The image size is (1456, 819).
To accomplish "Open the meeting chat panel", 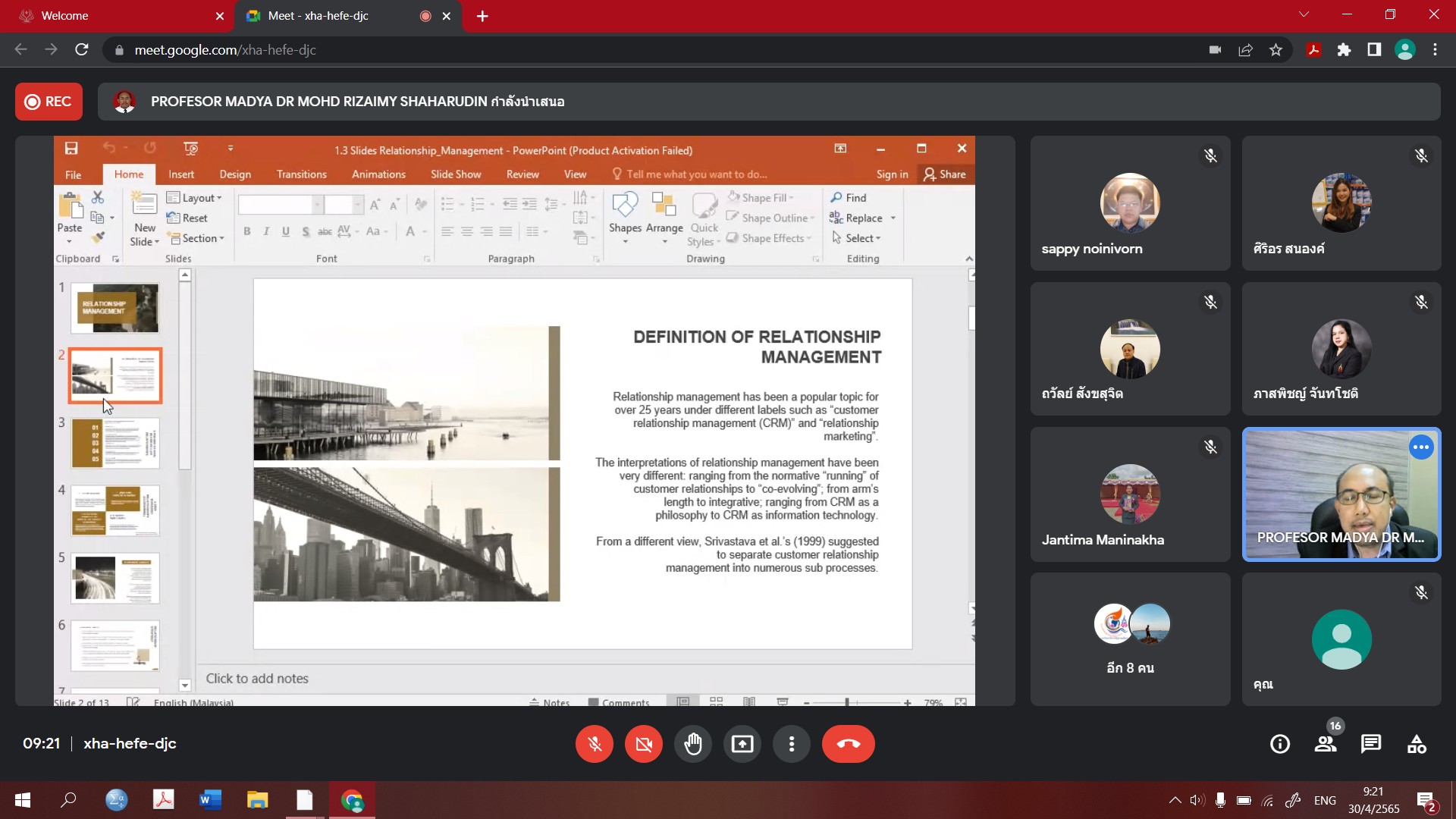I will pos(1370,744).
